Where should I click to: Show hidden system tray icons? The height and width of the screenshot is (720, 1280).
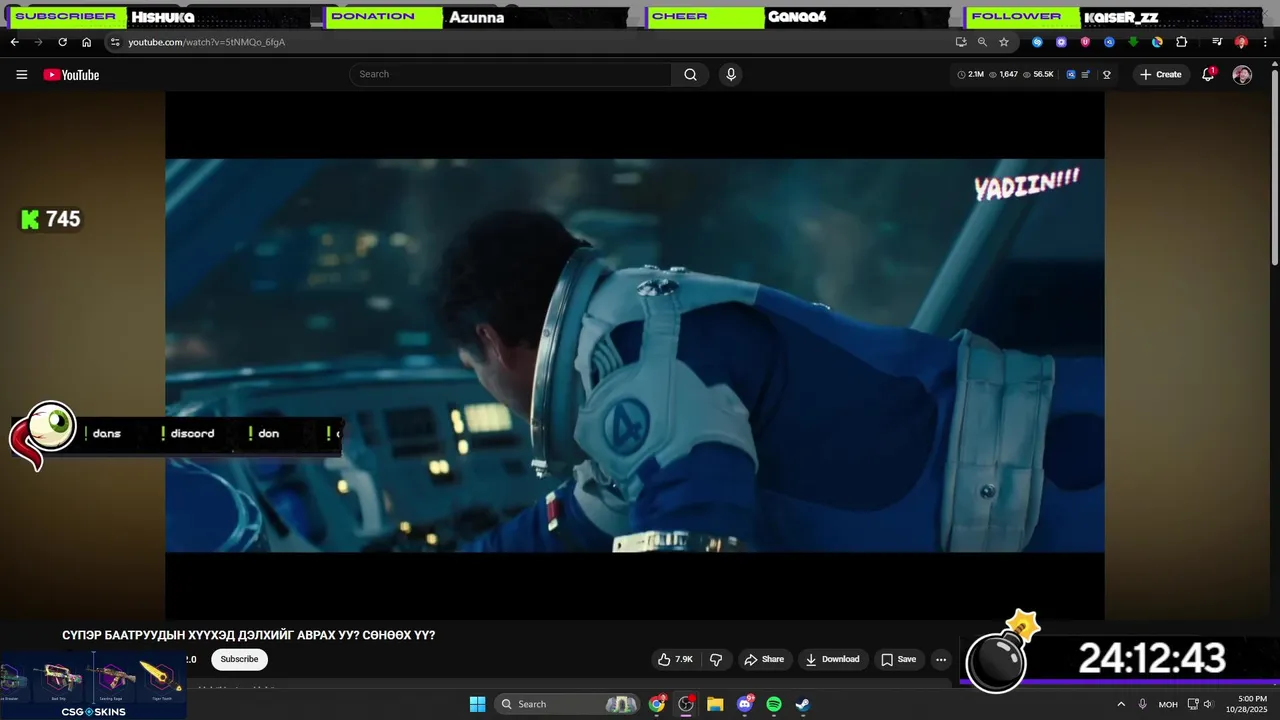pos(1121,704)
